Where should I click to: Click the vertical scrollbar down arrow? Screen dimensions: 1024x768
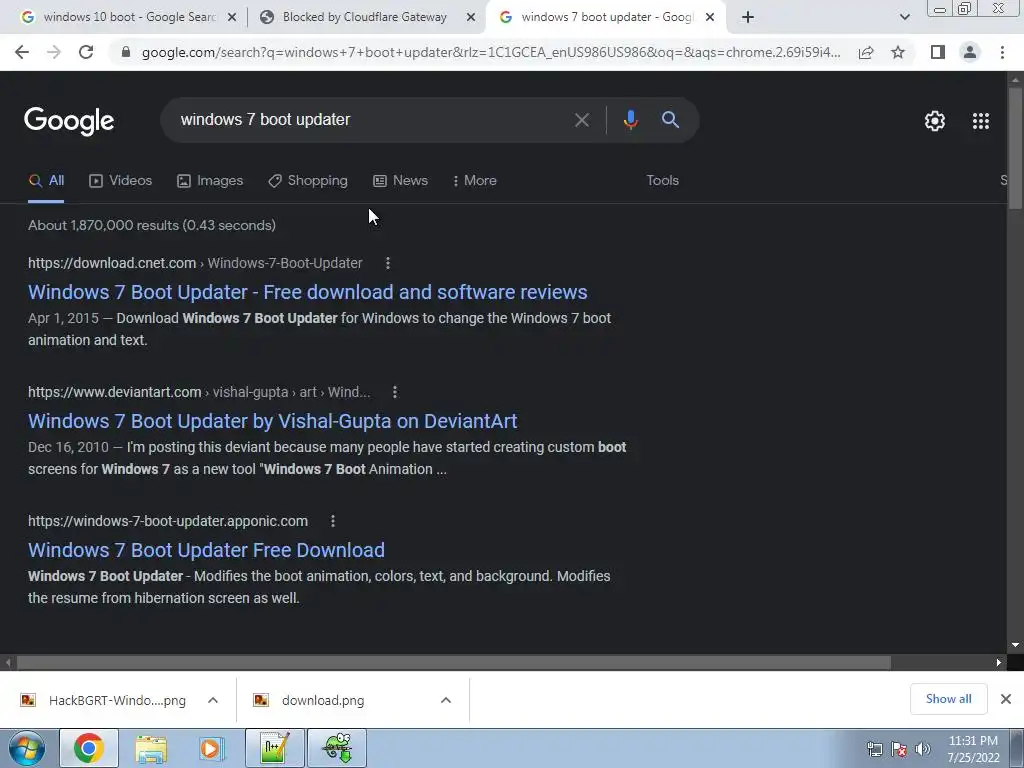pos(1015,645)
